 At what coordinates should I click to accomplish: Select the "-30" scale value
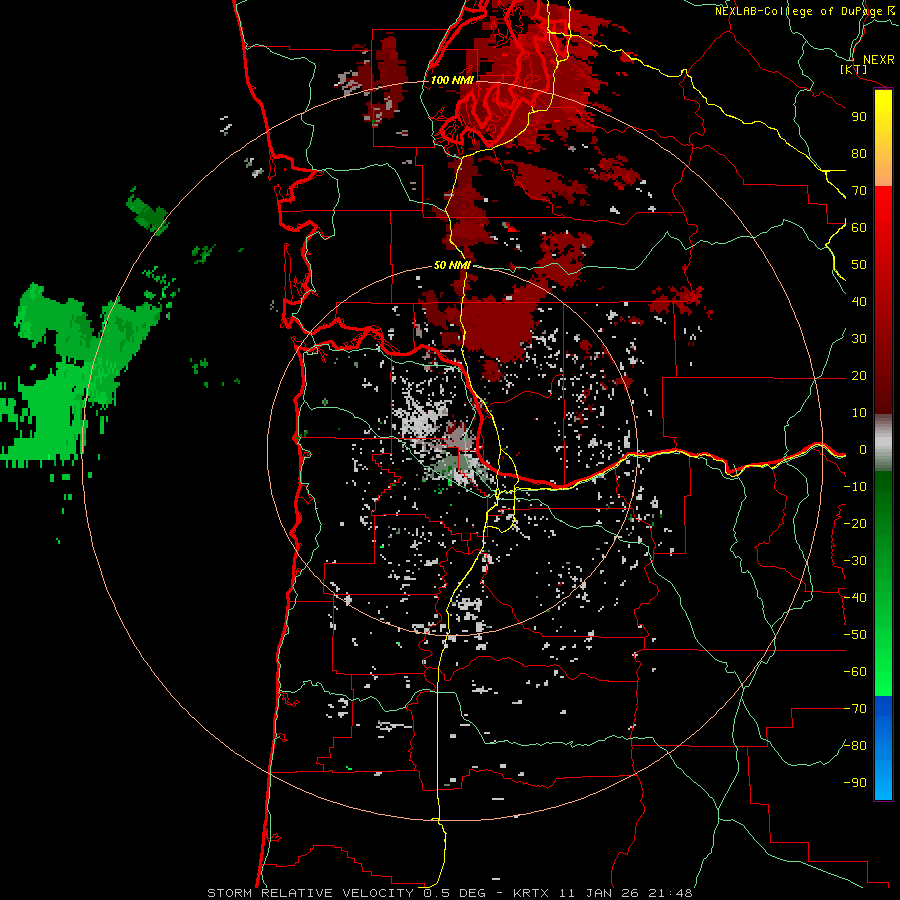click(x=855, y=561)
